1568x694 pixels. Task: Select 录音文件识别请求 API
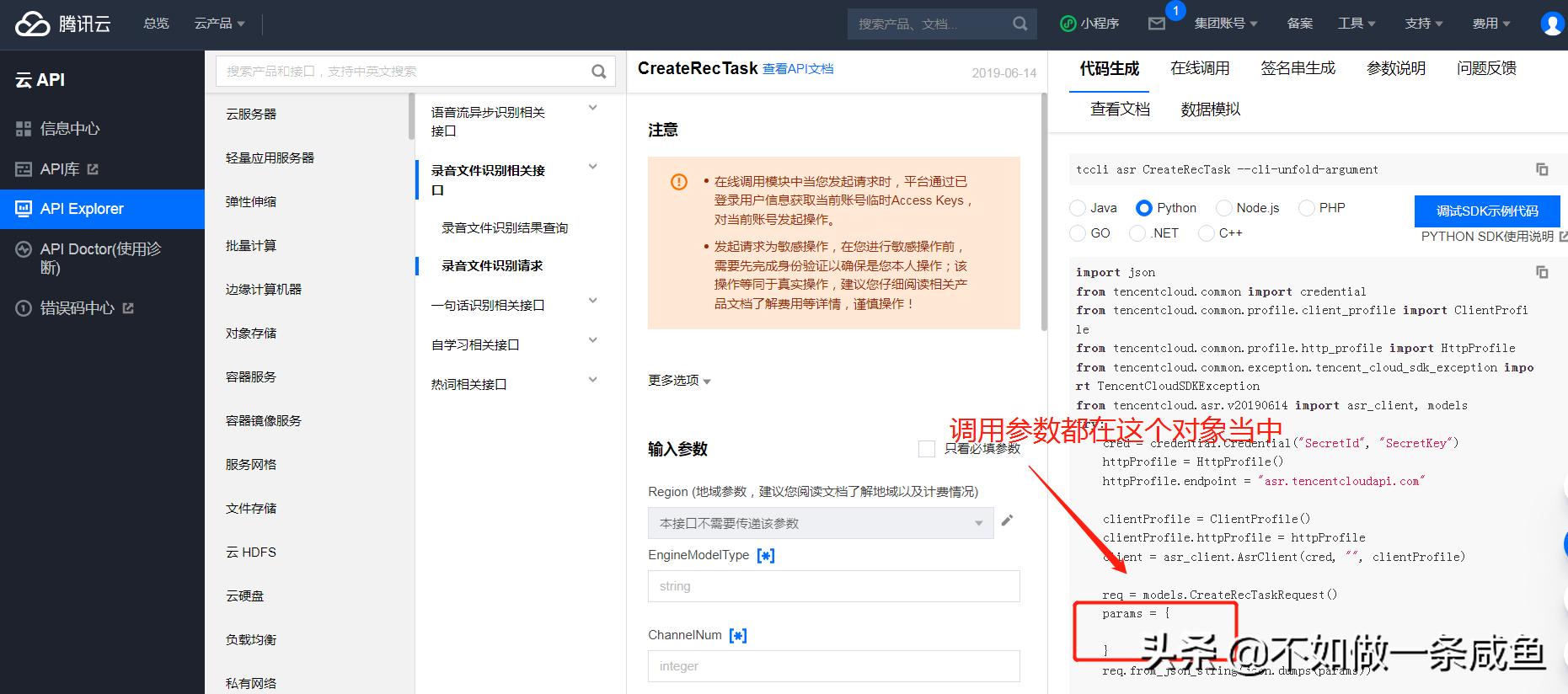tap(492, 266)
